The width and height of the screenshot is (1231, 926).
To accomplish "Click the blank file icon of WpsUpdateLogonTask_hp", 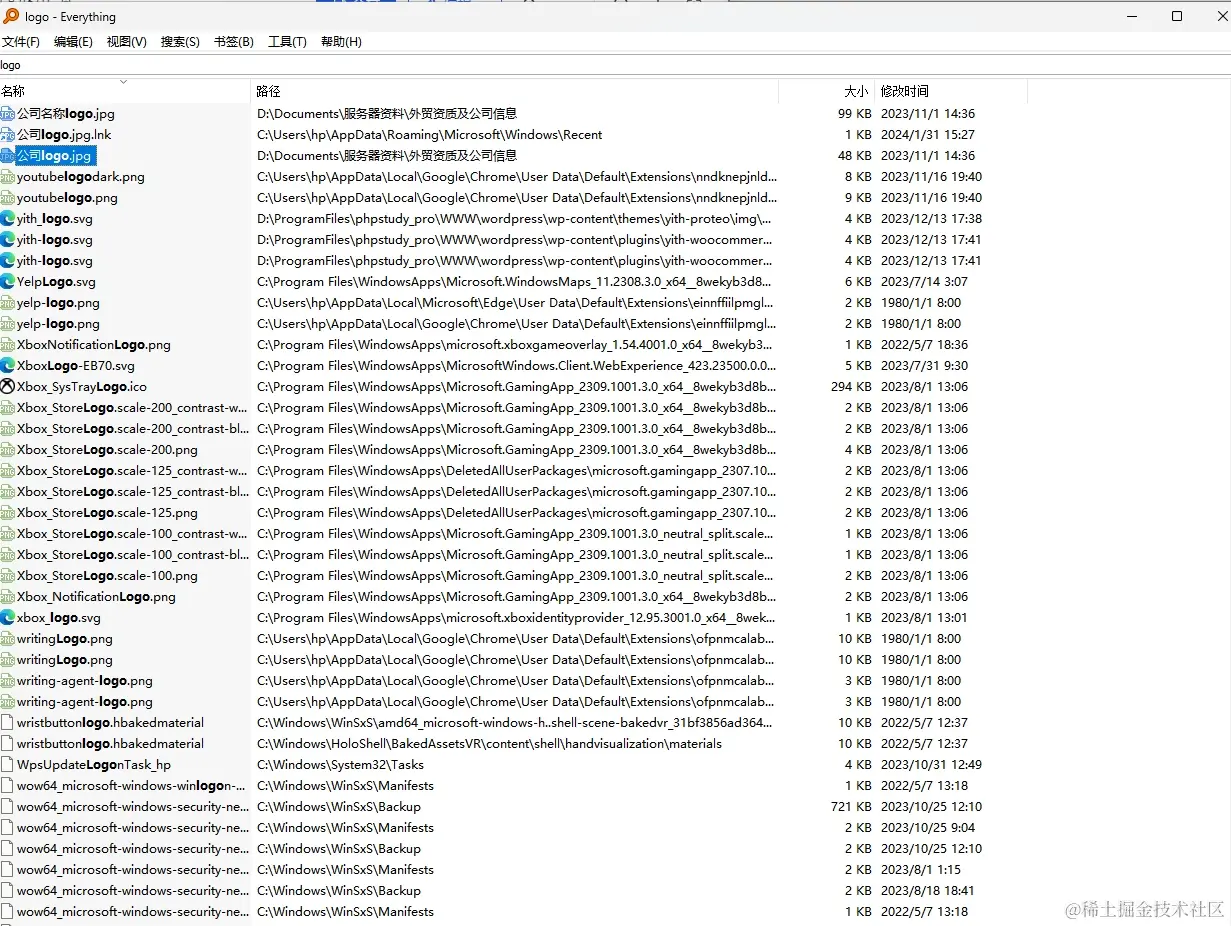I will (x=8, y=765).
